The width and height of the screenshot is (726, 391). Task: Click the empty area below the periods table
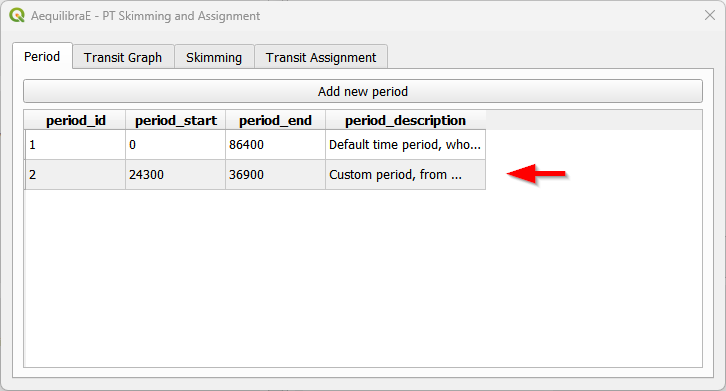coord(363,278)
